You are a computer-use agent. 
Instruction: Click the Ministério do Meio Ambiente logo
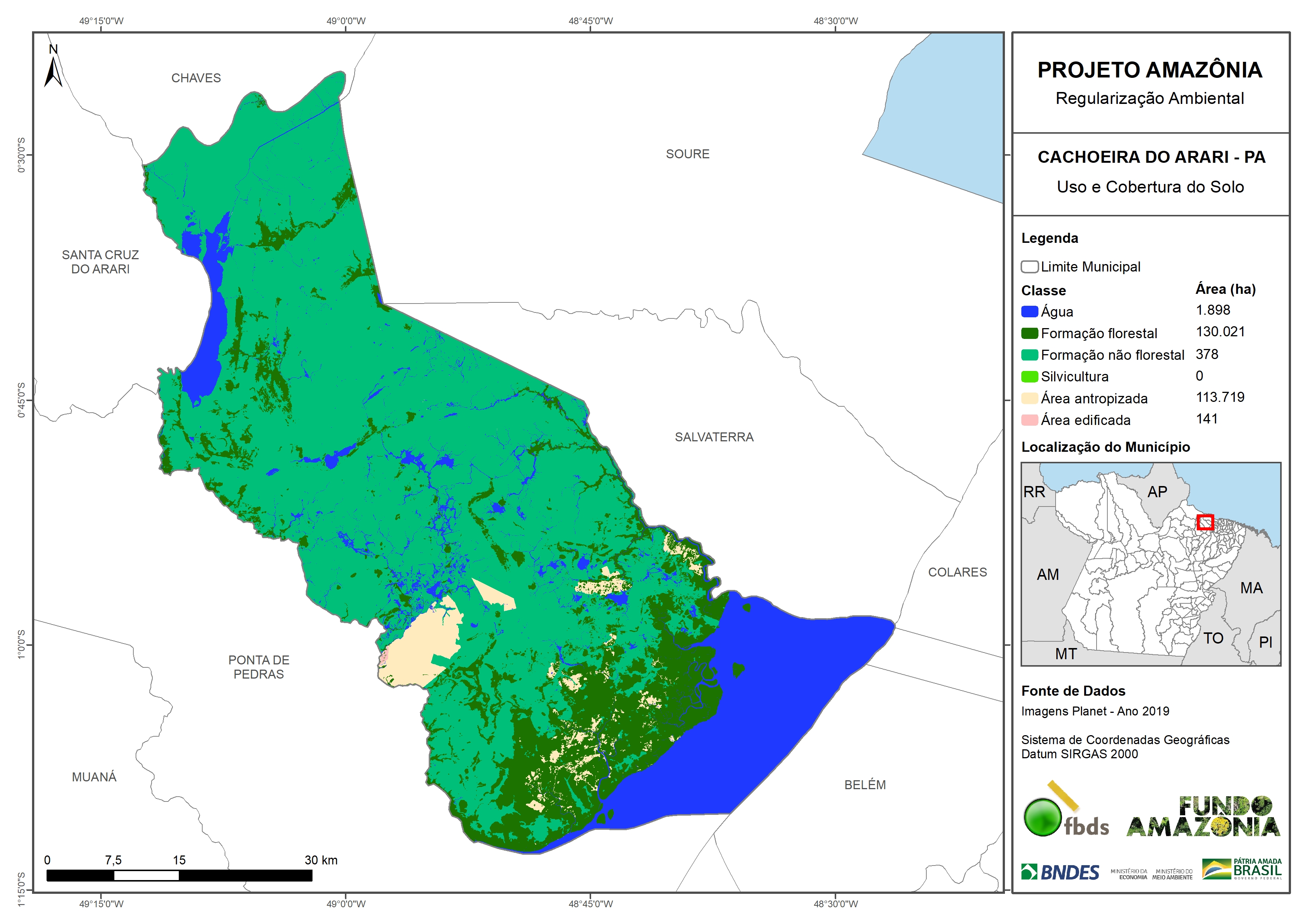click(1172, 874)
